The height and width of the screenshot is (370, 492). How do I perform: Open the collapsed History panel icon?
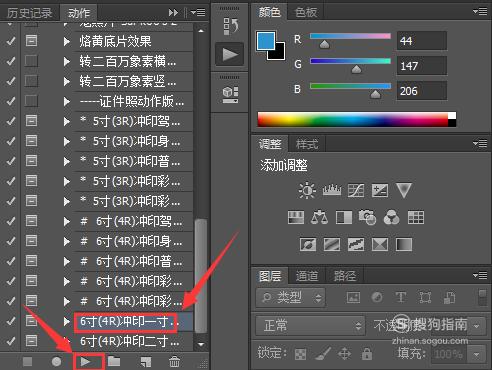pos(230,26)
